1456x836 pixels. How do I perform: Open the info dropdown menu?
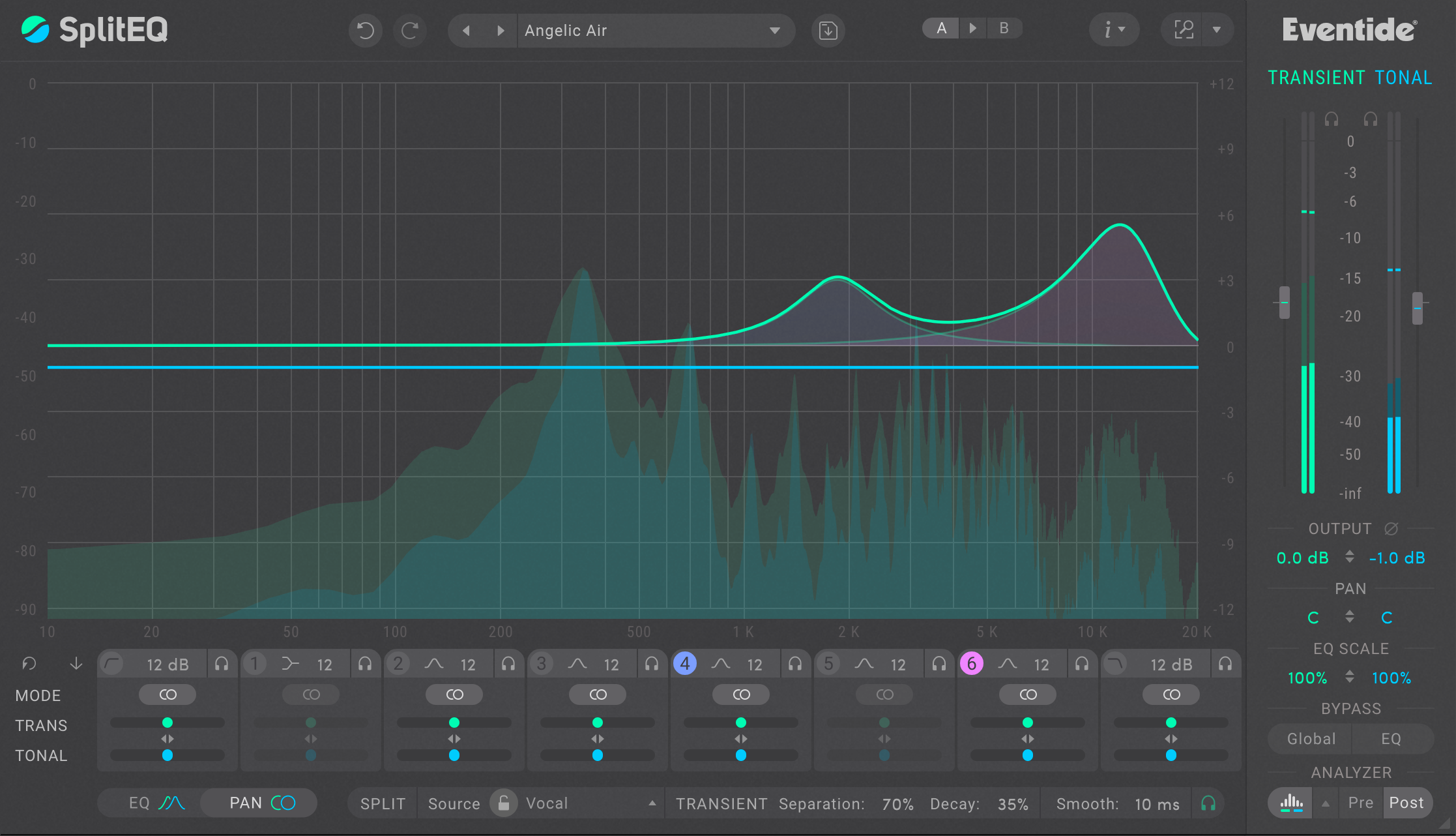click(x=1114, y=29)
